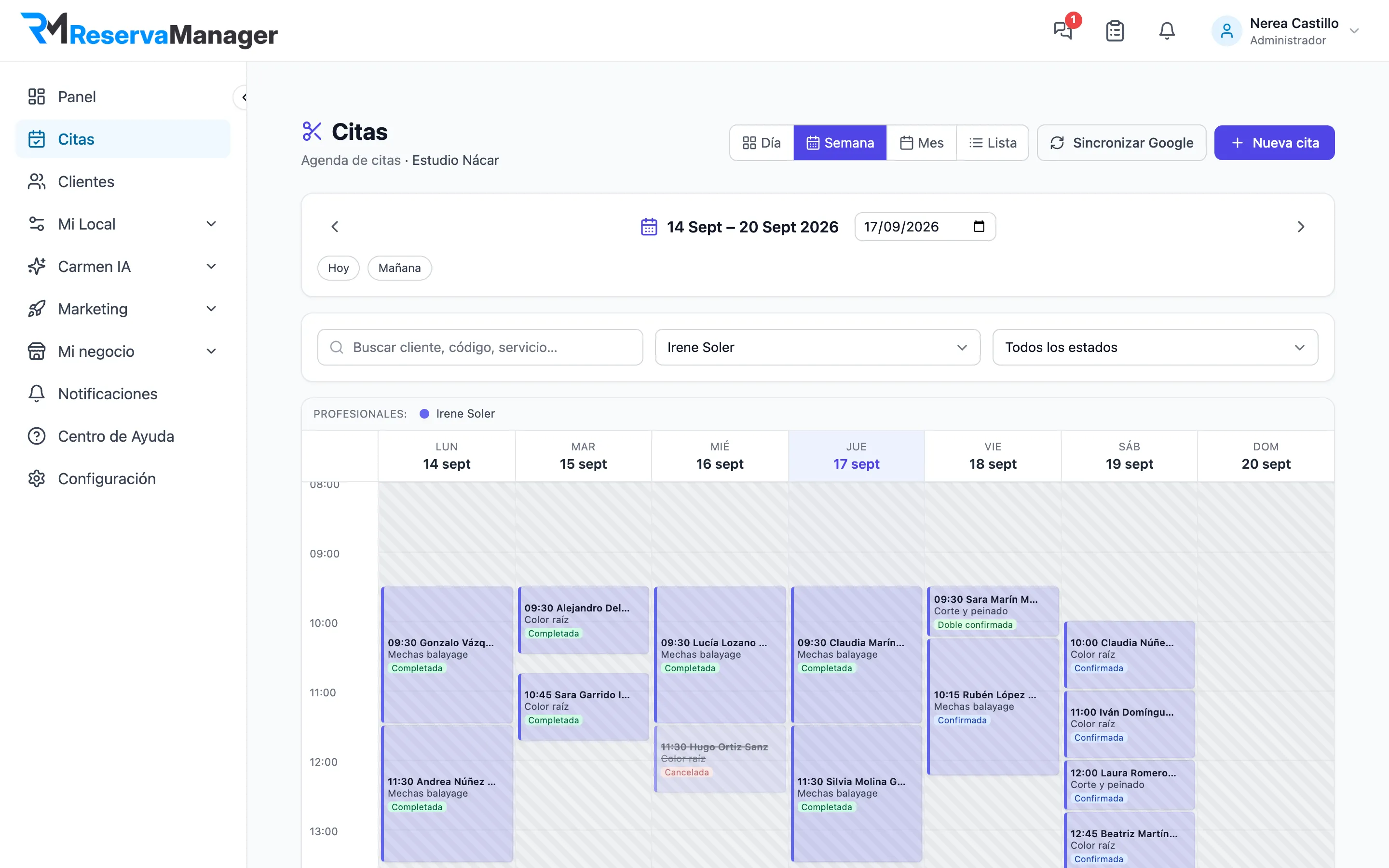Click the scissors icon beside Citas title
Screen dimensions: 1389x868
[x=312, y=132]
